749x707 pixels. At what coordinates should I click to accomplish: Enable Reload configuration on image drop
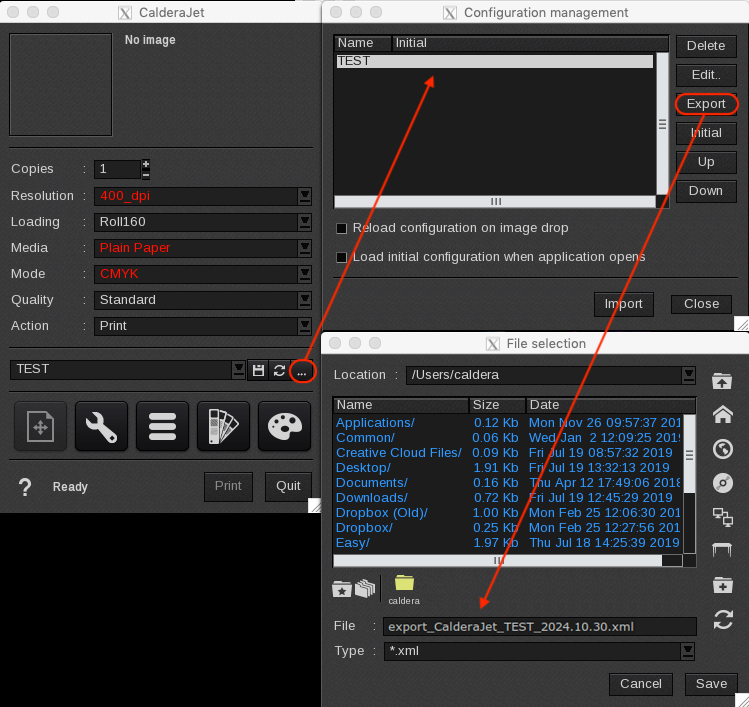coord(342,228)
